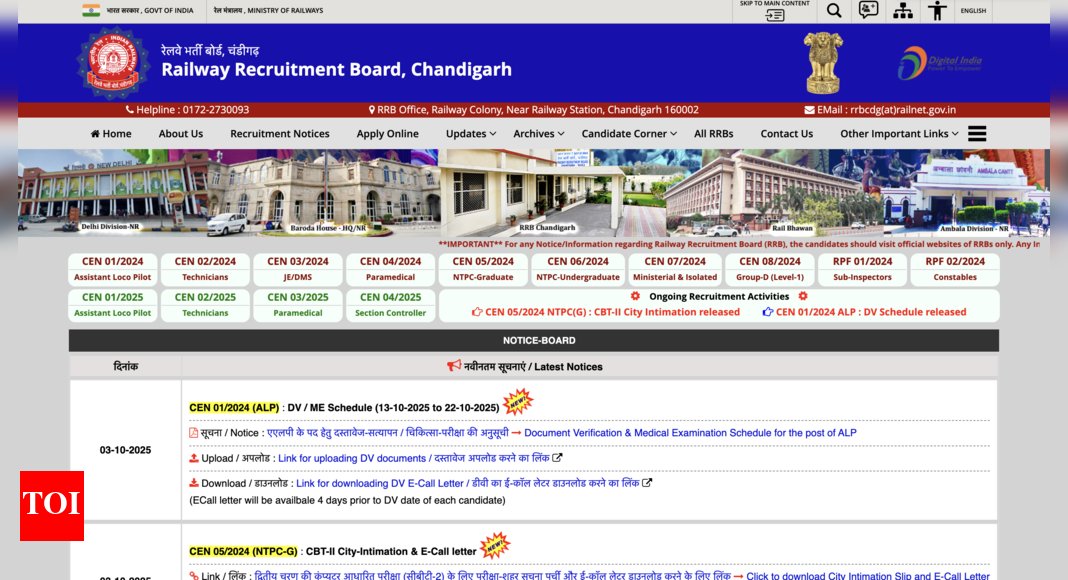Click the feedback chat bubble icon
This screenshot has width=1068, height=580.
(868, 11)
